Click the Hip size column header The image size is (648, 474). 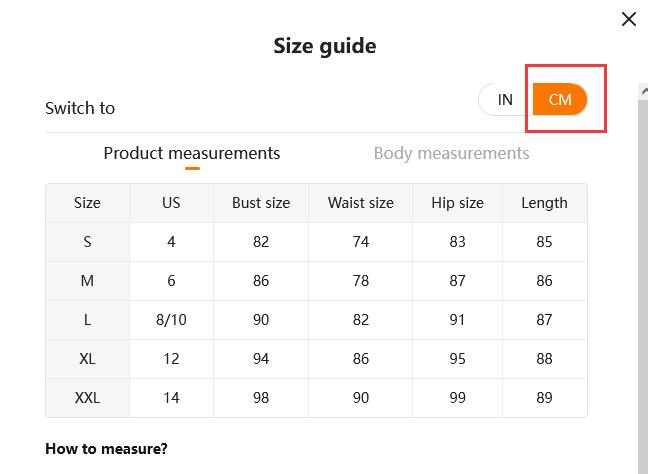click(457, 203)
